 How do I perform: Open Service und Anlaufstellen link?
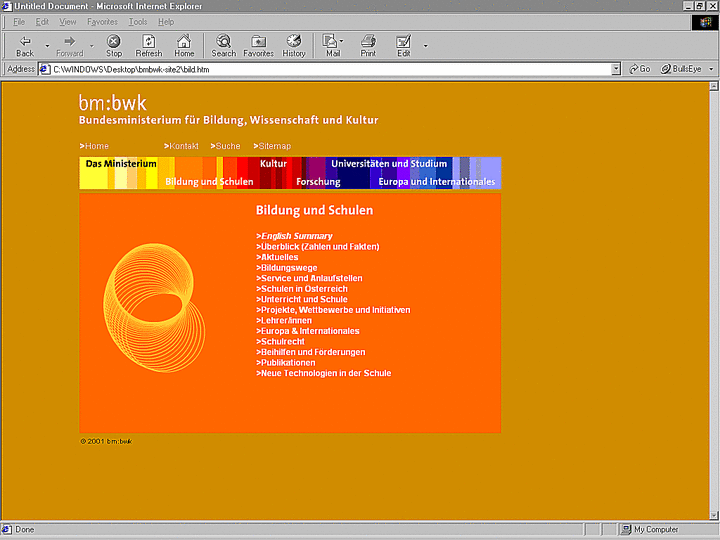tap(309, 278)
